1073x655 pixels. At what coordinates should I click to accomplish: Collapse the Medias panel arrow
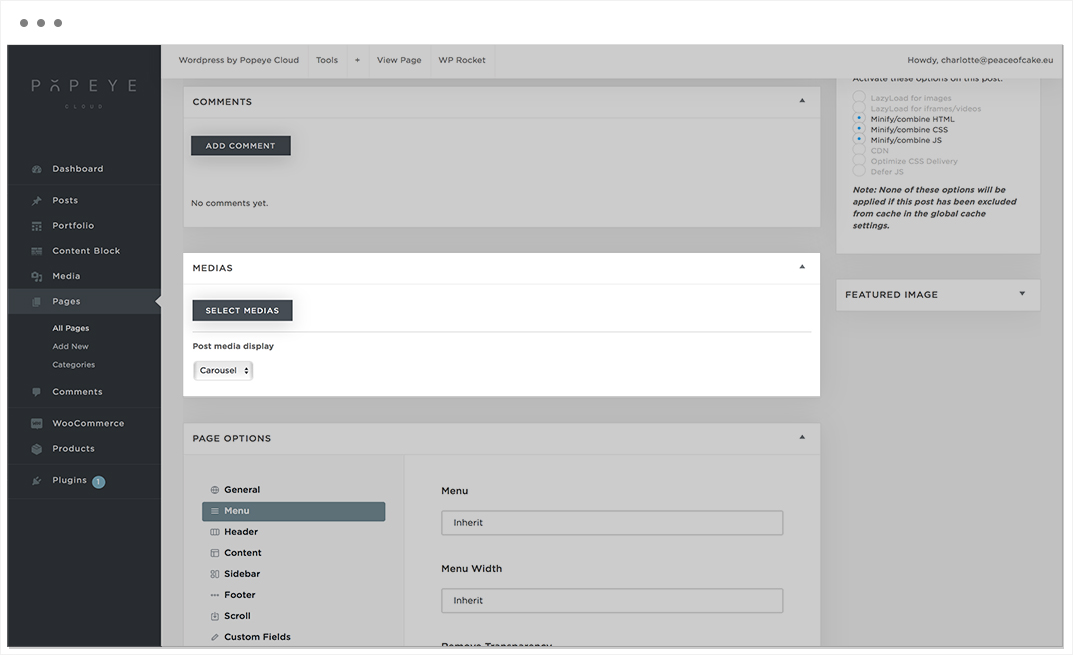coord(802,268)
